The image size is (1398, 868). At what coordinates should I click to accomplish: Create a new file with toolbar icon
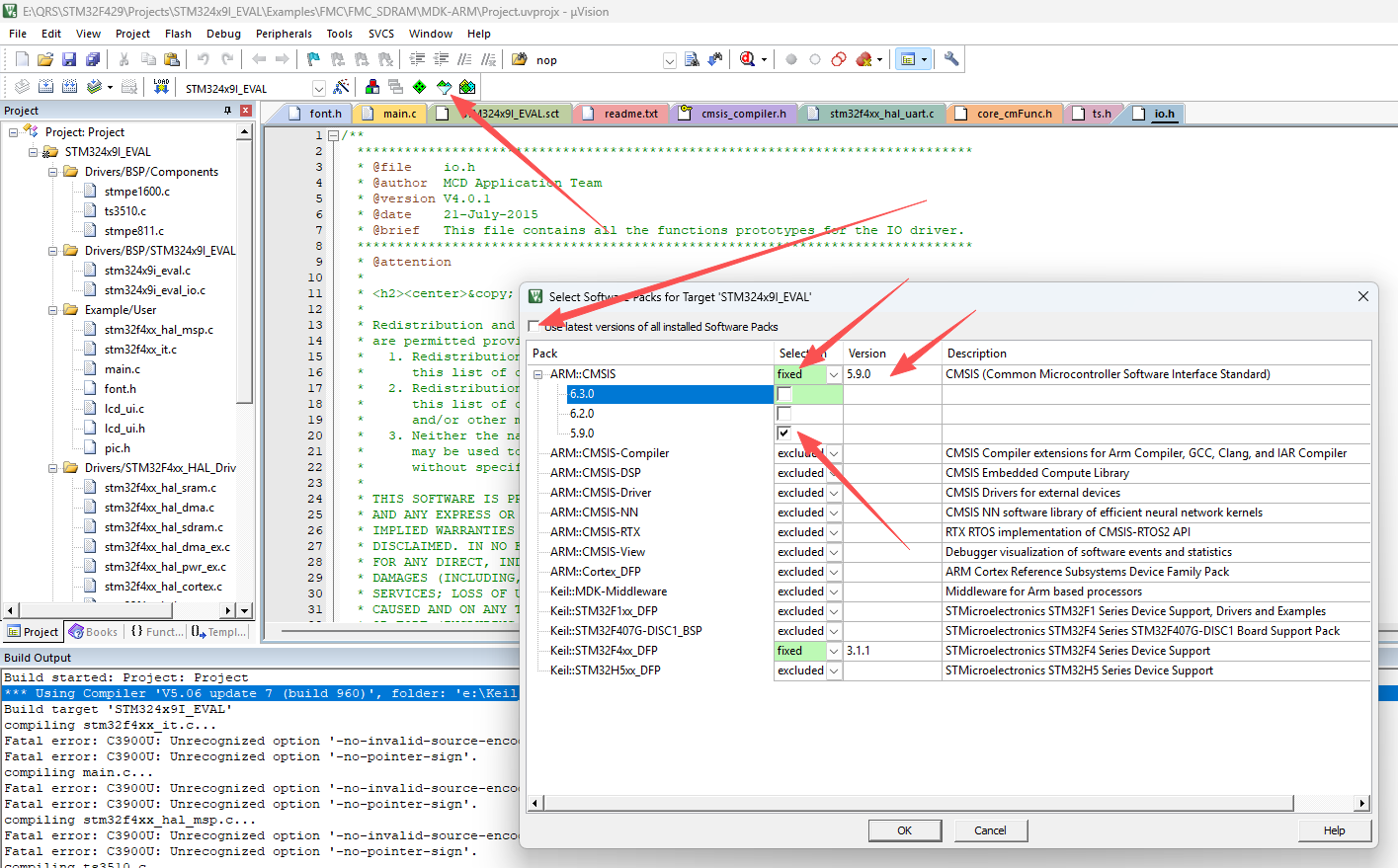pyautogui.click(x=21, y=59)
